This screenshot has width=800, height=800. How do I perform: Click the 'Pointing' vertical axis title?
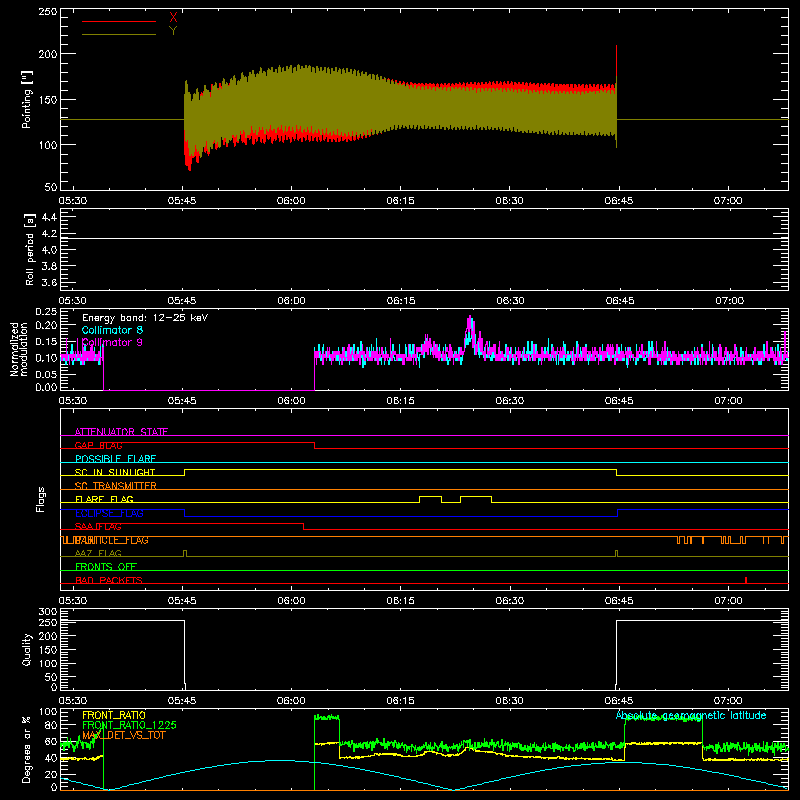[27, 99]
